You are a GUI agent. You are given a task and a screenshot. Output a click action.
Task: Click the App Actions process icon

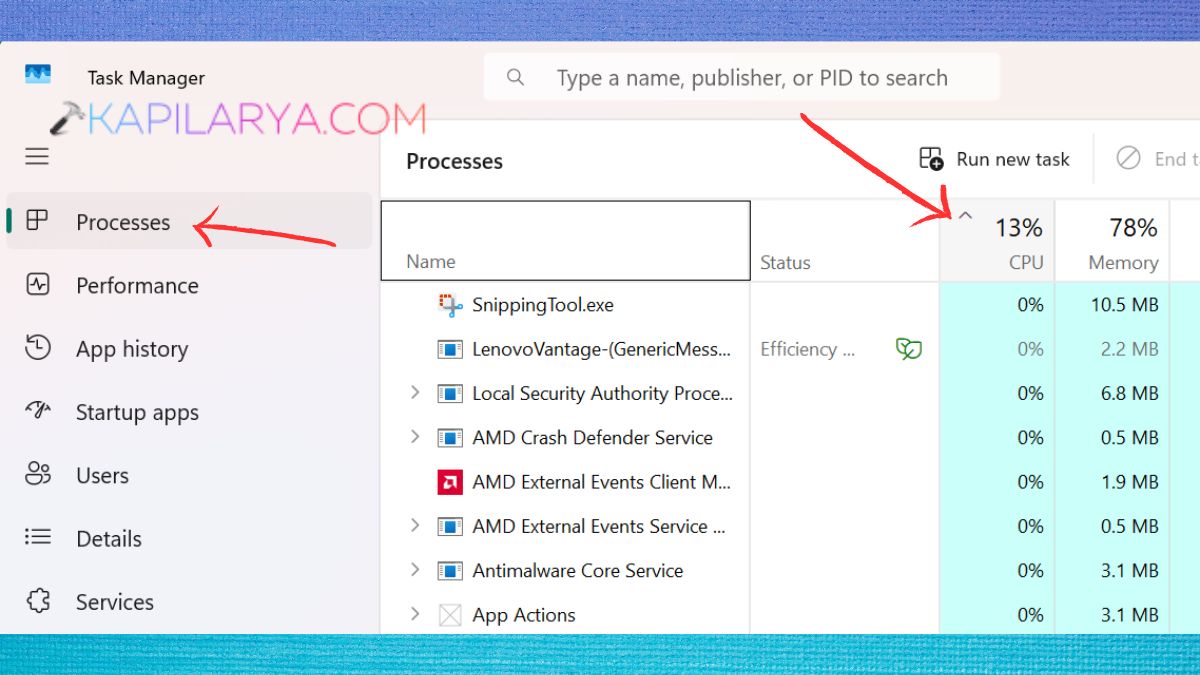[450, 614]
